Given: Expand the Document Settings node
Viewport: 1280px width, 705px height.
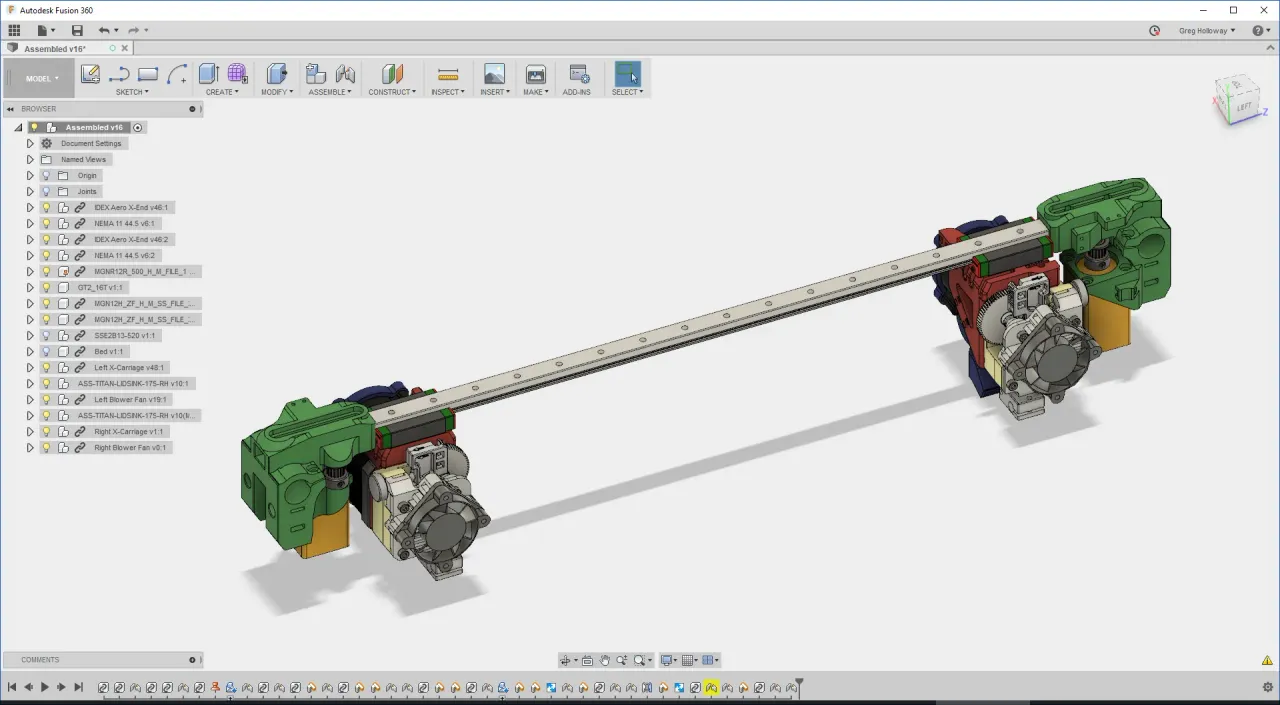Looking at the screenshot, I should tap(30, 143).
